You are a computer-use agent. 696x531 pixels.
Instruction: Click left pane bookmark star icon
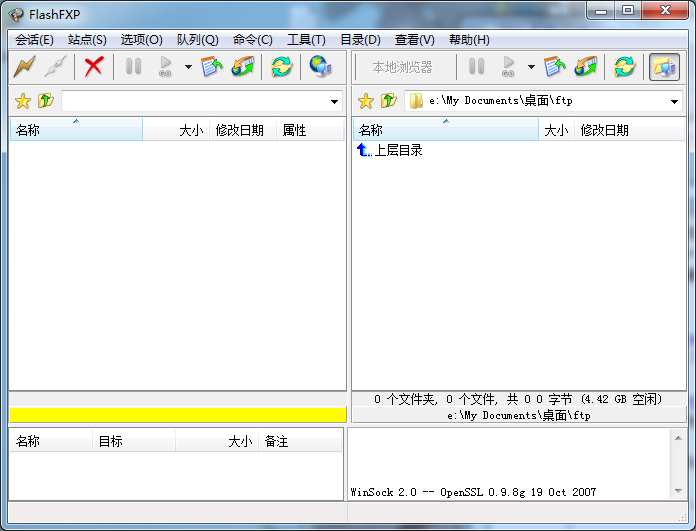point(23,101)
